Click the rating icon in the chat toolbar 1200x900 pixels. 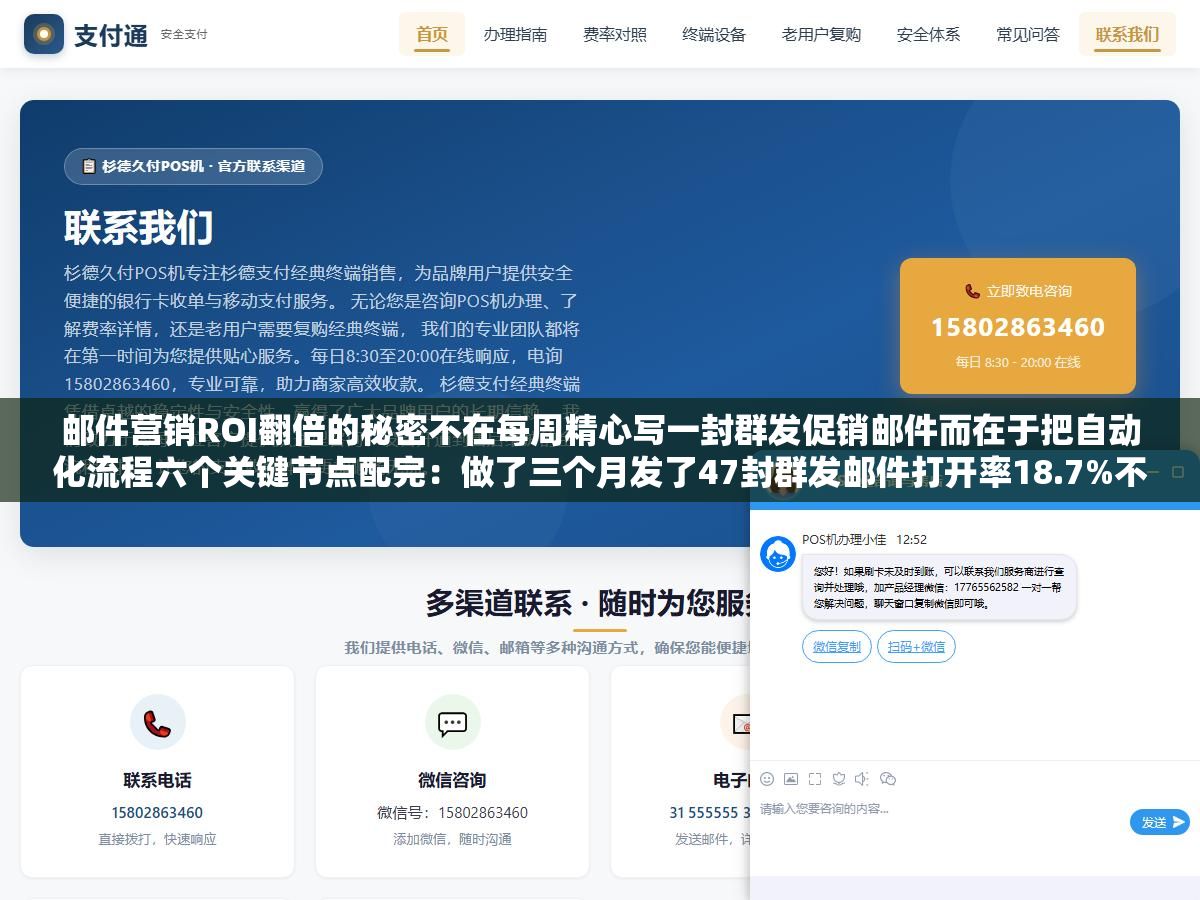(x=839, y=779)
